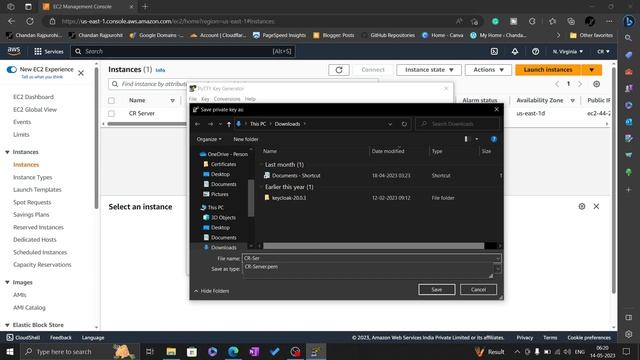Collapse folders with Hide Folders
Viewport: 640px width, 360px height.
click(x=211, y=291)
